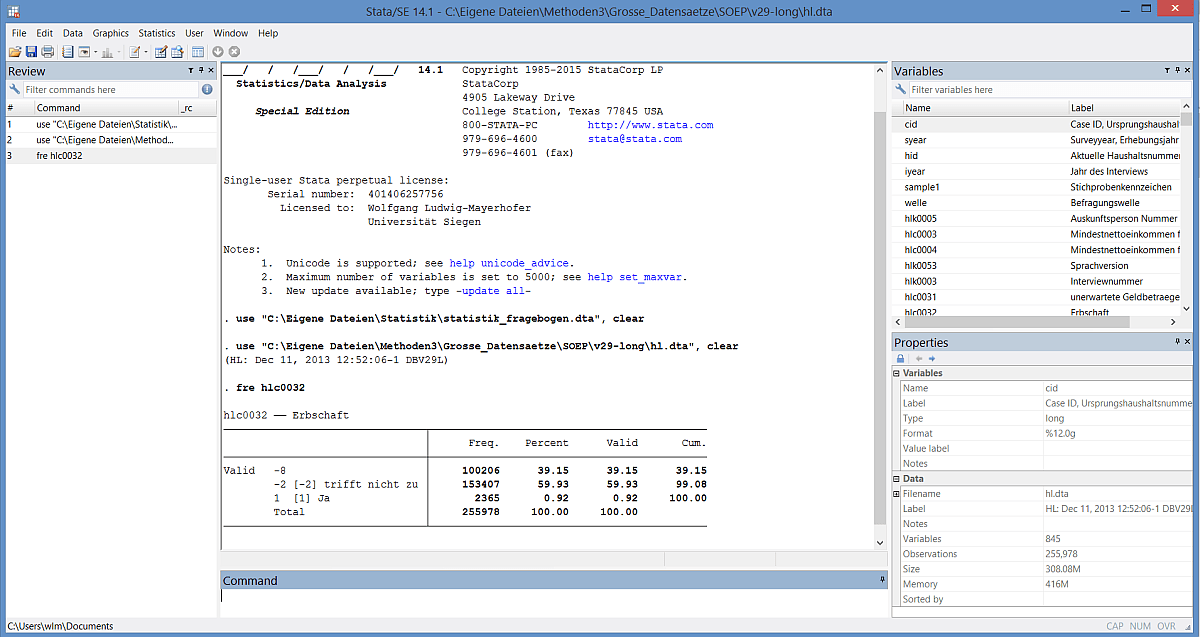Click into the Command input area
The width and height of the screenshot is (1200, 637).
(553, 603)
